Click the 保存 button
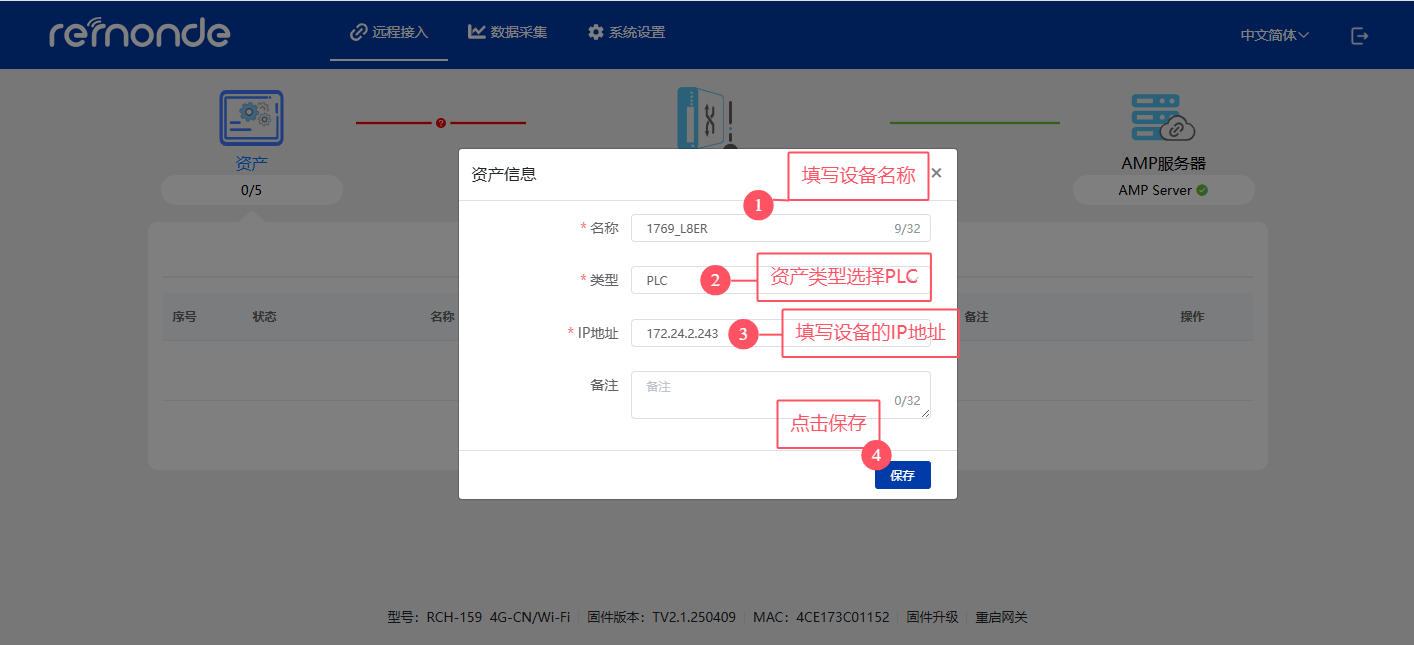1414x645 pixels. 902,475
